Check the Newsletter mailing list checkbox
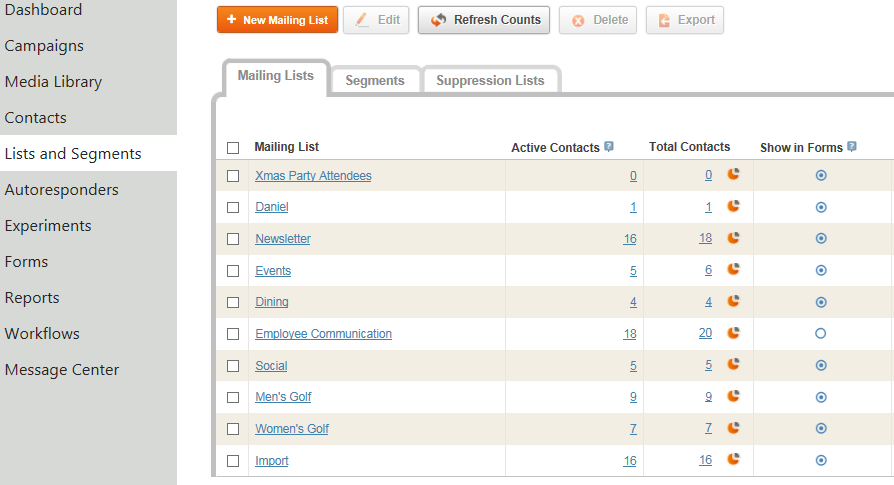Screen dimensions: 894x485 (x=233, y=239)
